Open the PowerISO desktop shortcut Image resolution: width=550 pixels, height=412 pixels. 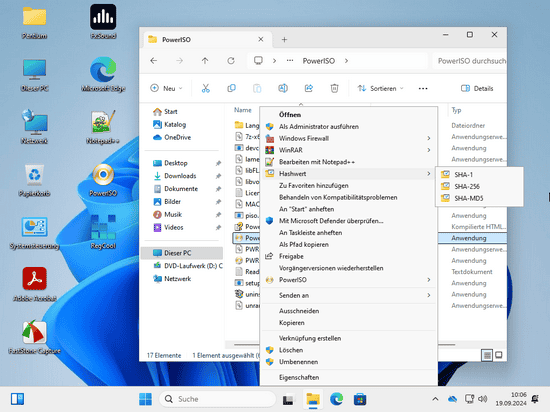tap(103, 180)
